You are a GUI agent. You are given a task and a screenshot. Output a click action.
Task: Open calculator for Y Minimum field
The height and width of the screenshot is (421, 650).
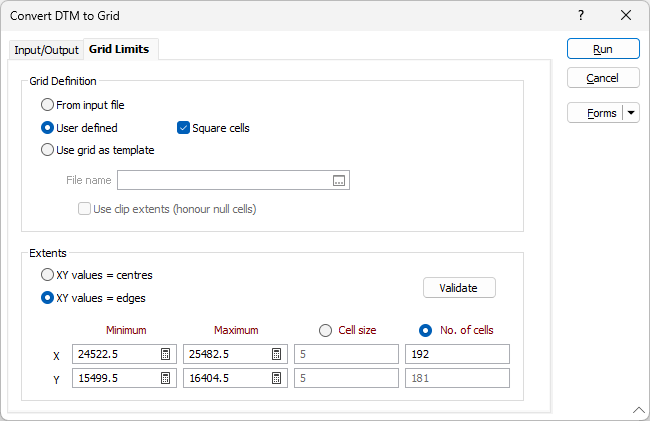(x=166, y=378)
